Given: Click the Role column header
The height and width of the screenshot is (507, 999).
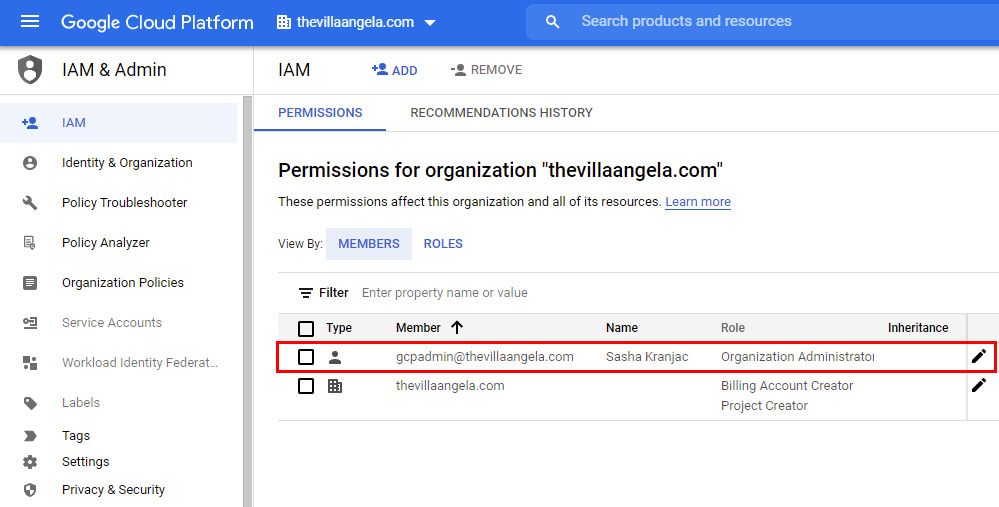Looking at the screenshot, I should tap(733, 328).
